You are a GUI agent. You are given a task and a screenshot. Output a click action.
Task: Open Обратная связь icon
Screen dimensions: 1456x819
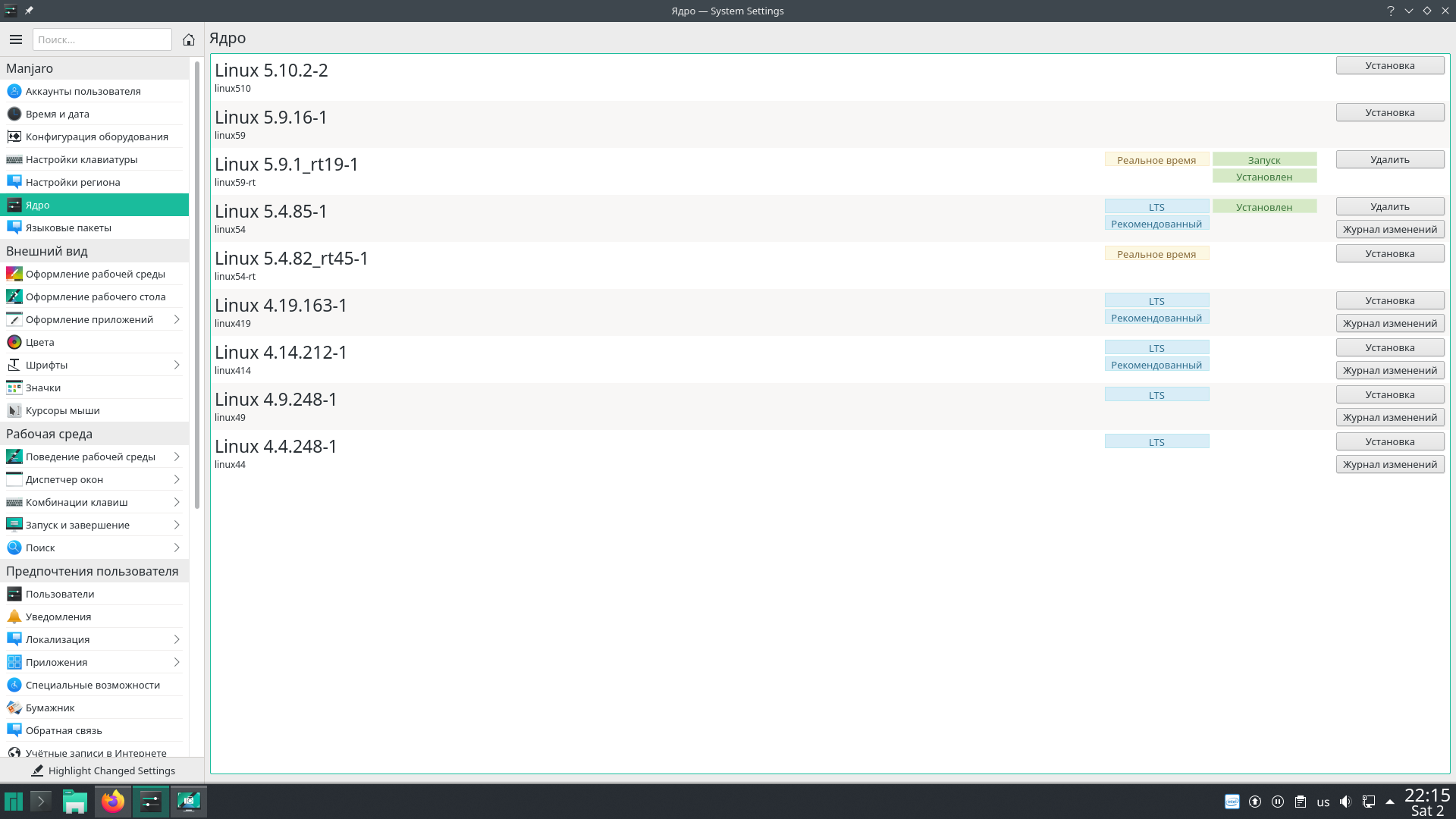pyautogui.click(x=14, y=730)
